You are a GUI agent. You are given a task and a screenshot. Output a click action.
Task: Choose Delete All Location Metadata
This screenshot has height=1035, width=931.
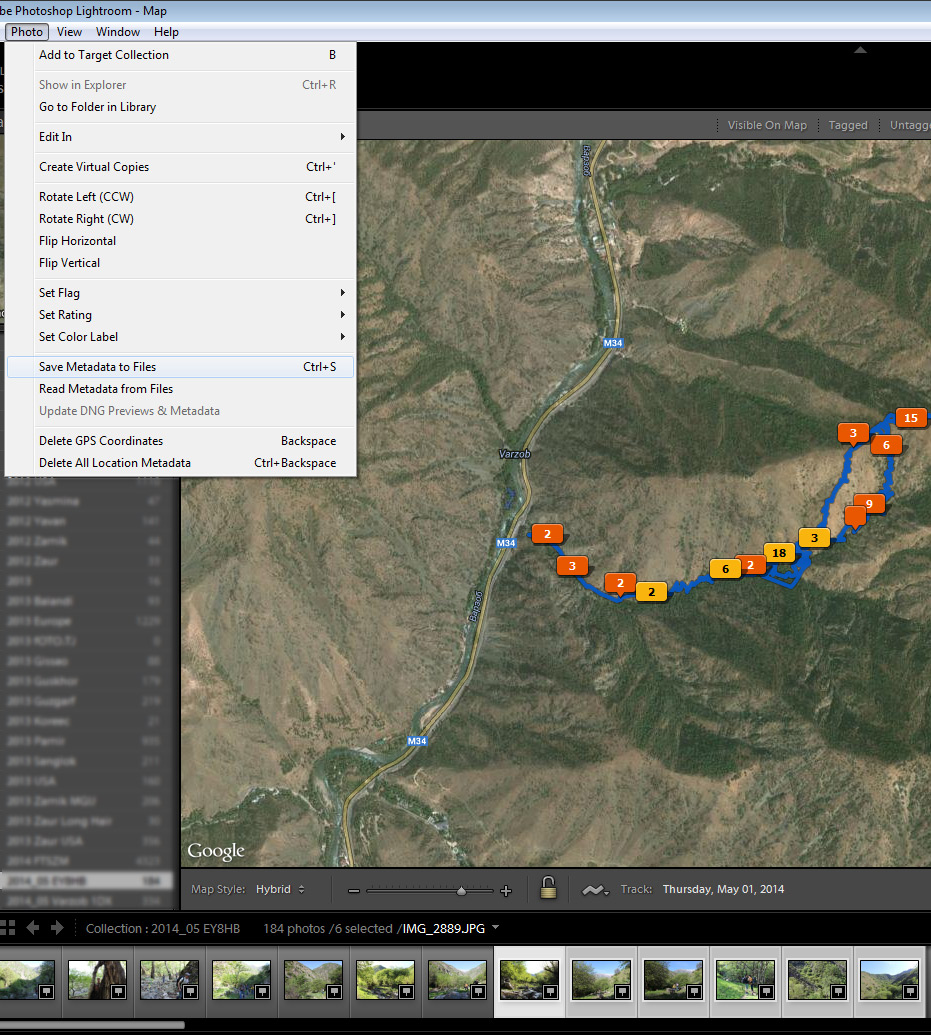pos(180,463)
